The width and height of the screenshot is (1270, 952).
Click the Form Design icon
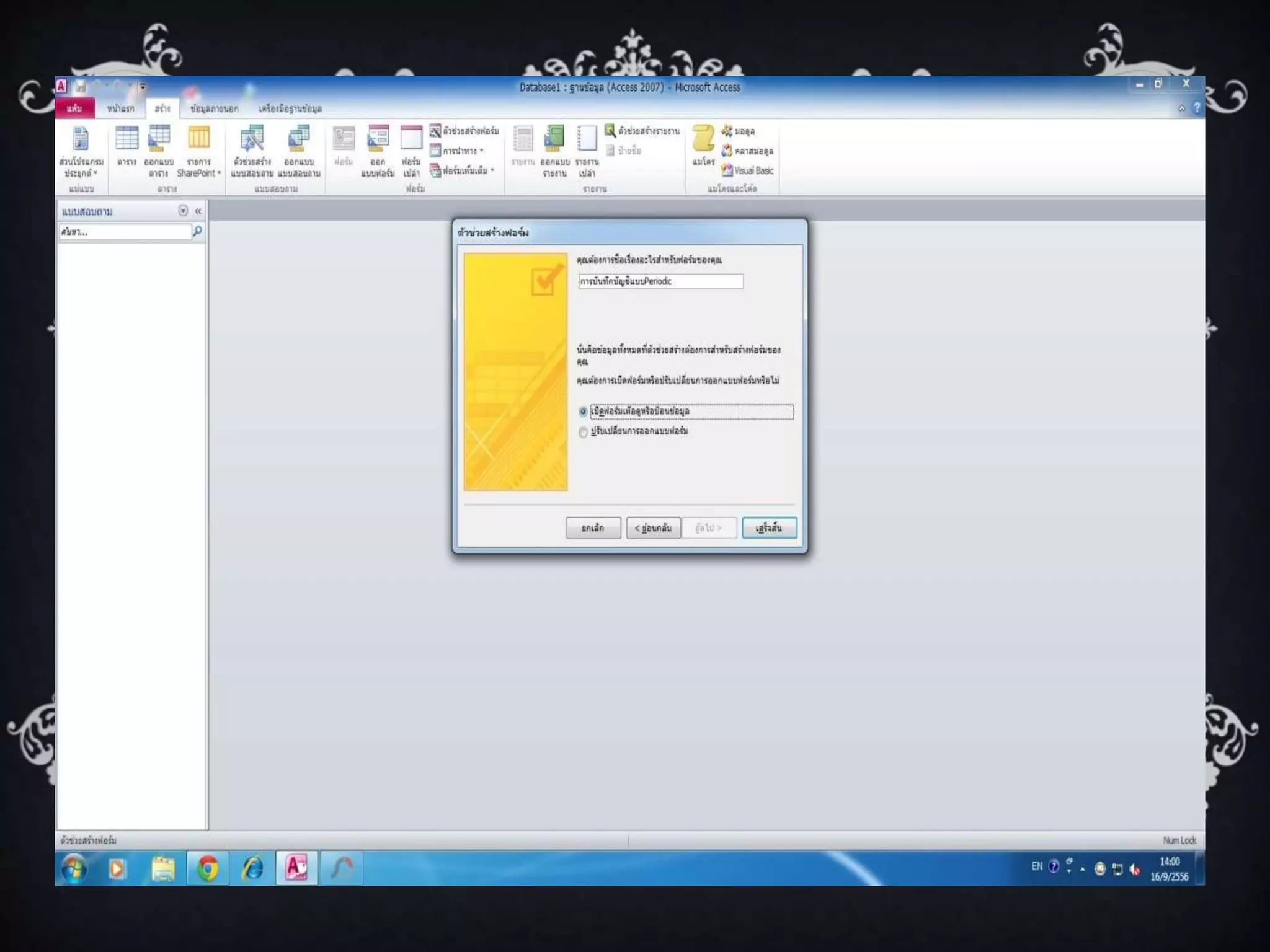click(x=378, y=150)
